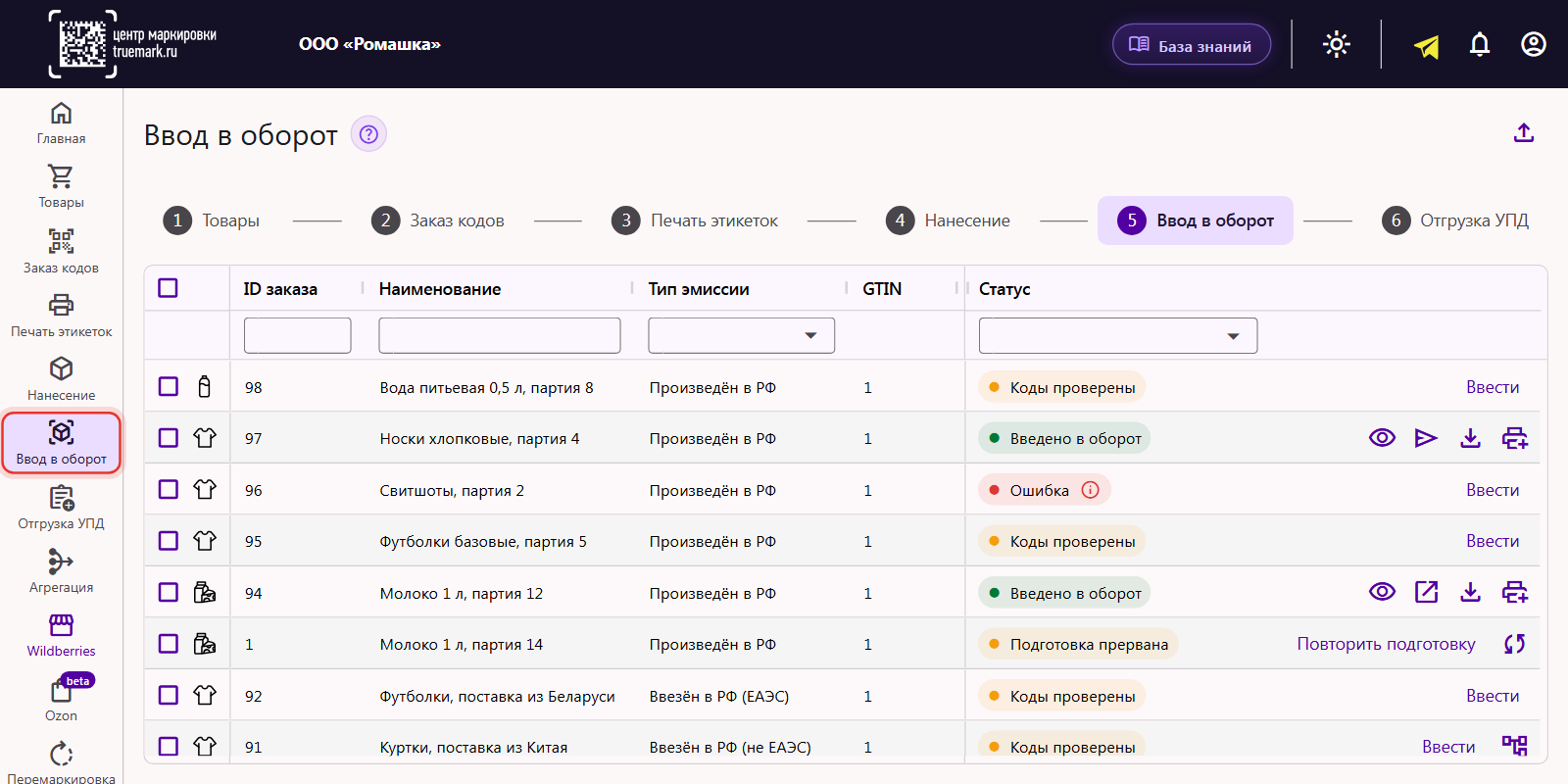Print order 94 using printer icon
This screenshot has width=1568, height=784.
coord(1515,592)
